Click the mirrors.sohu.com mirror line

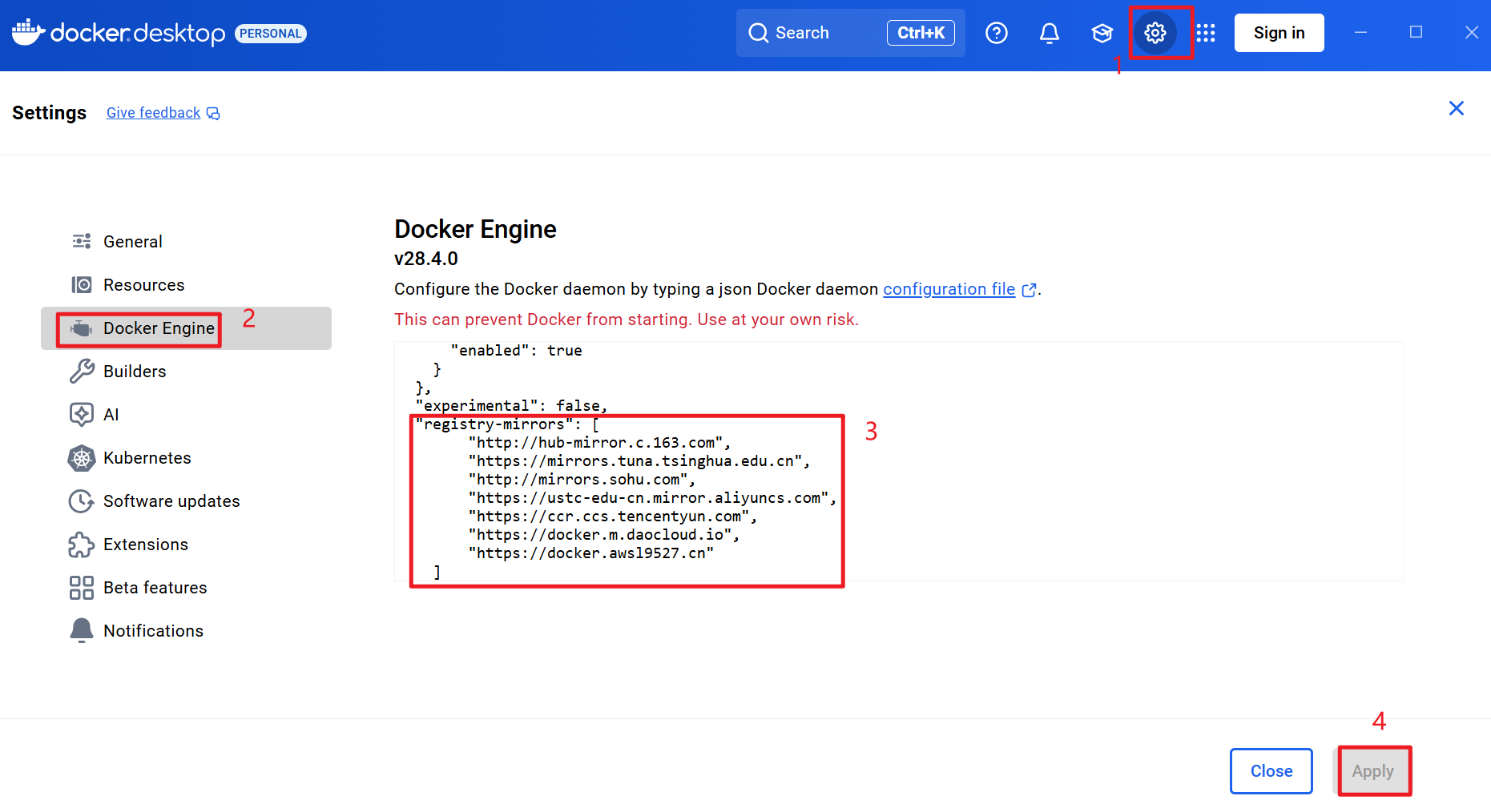(x=582, y=480)
